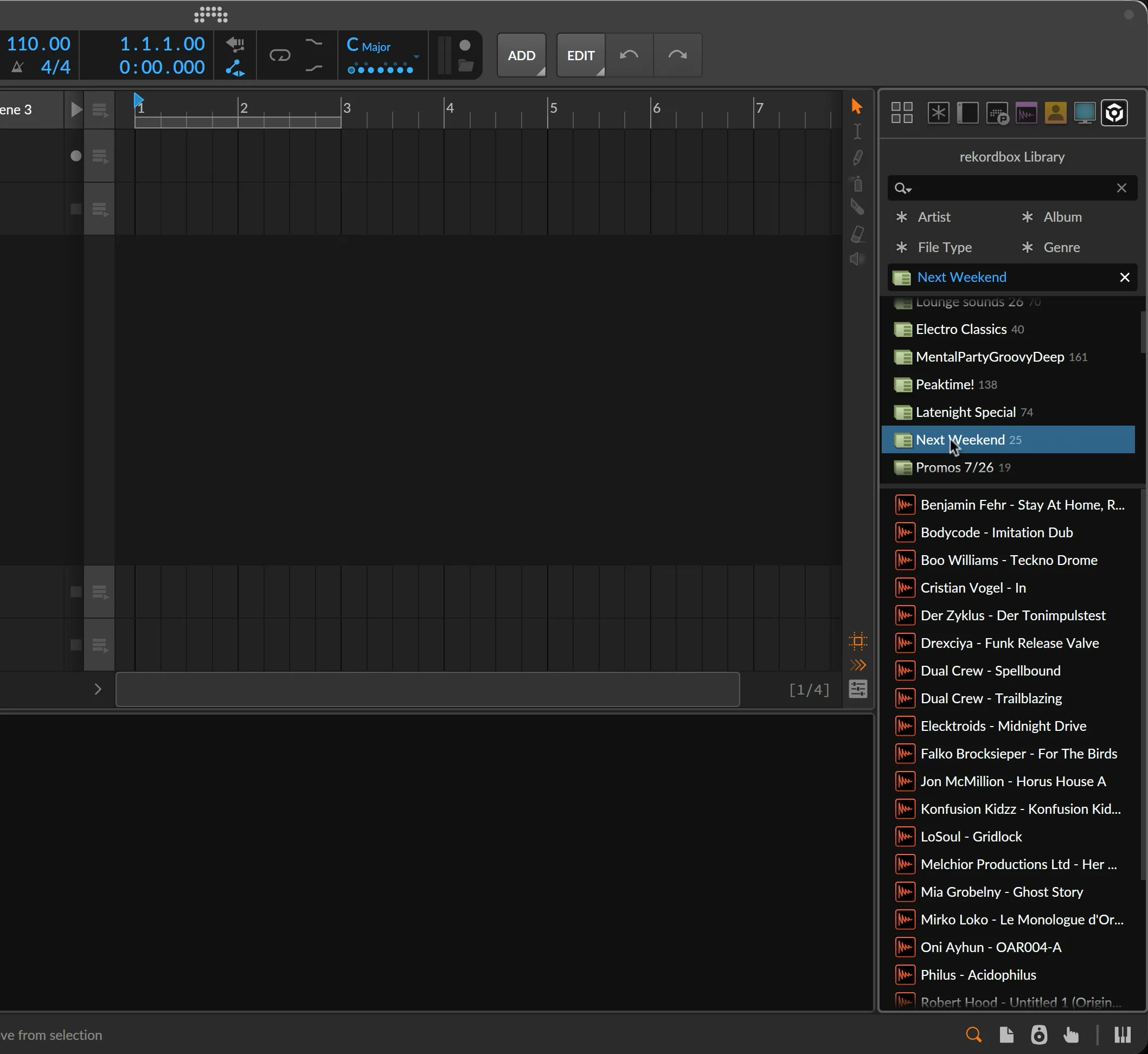Open the Album filter
1148x1054 pixels.
point(1062,217)
